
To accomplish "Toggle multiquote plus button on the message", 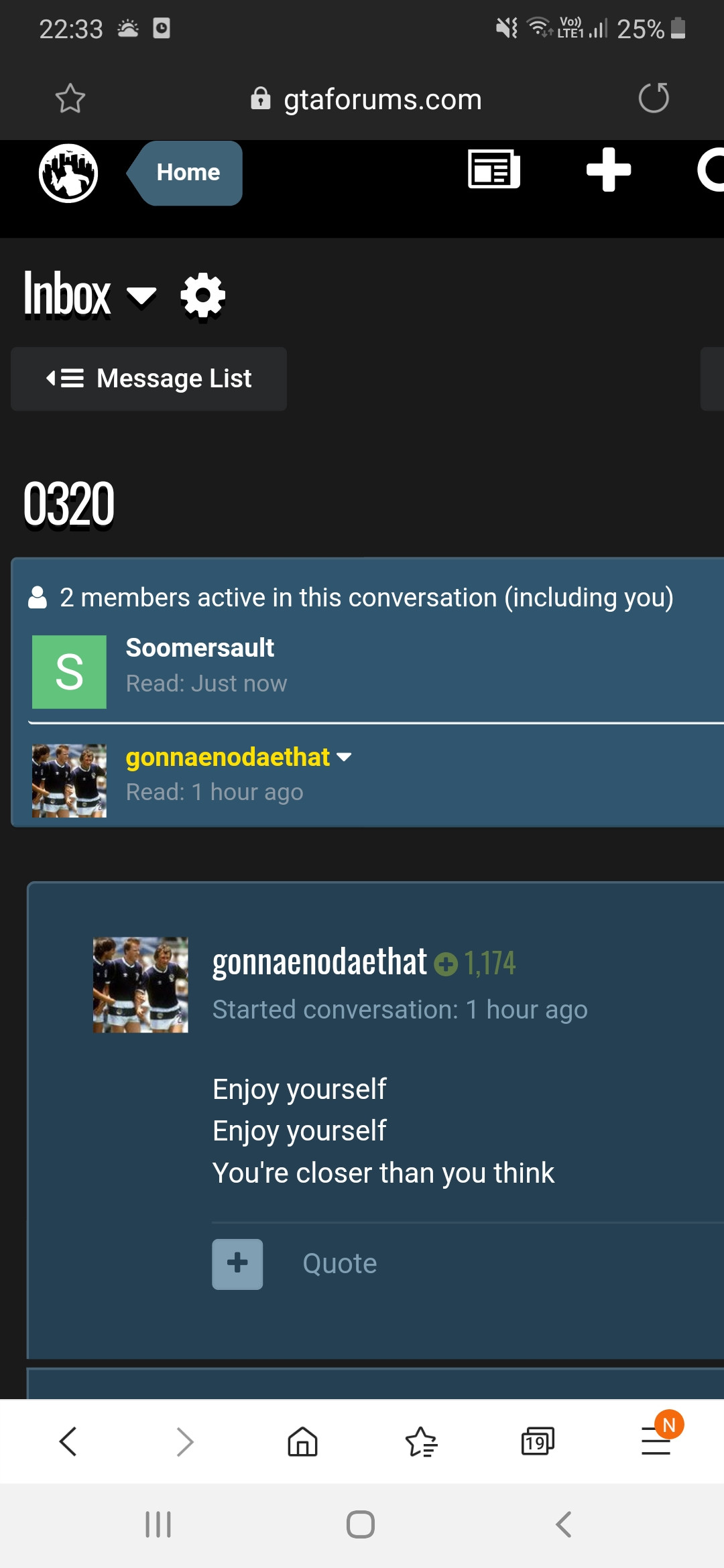I will (237, 1264).
